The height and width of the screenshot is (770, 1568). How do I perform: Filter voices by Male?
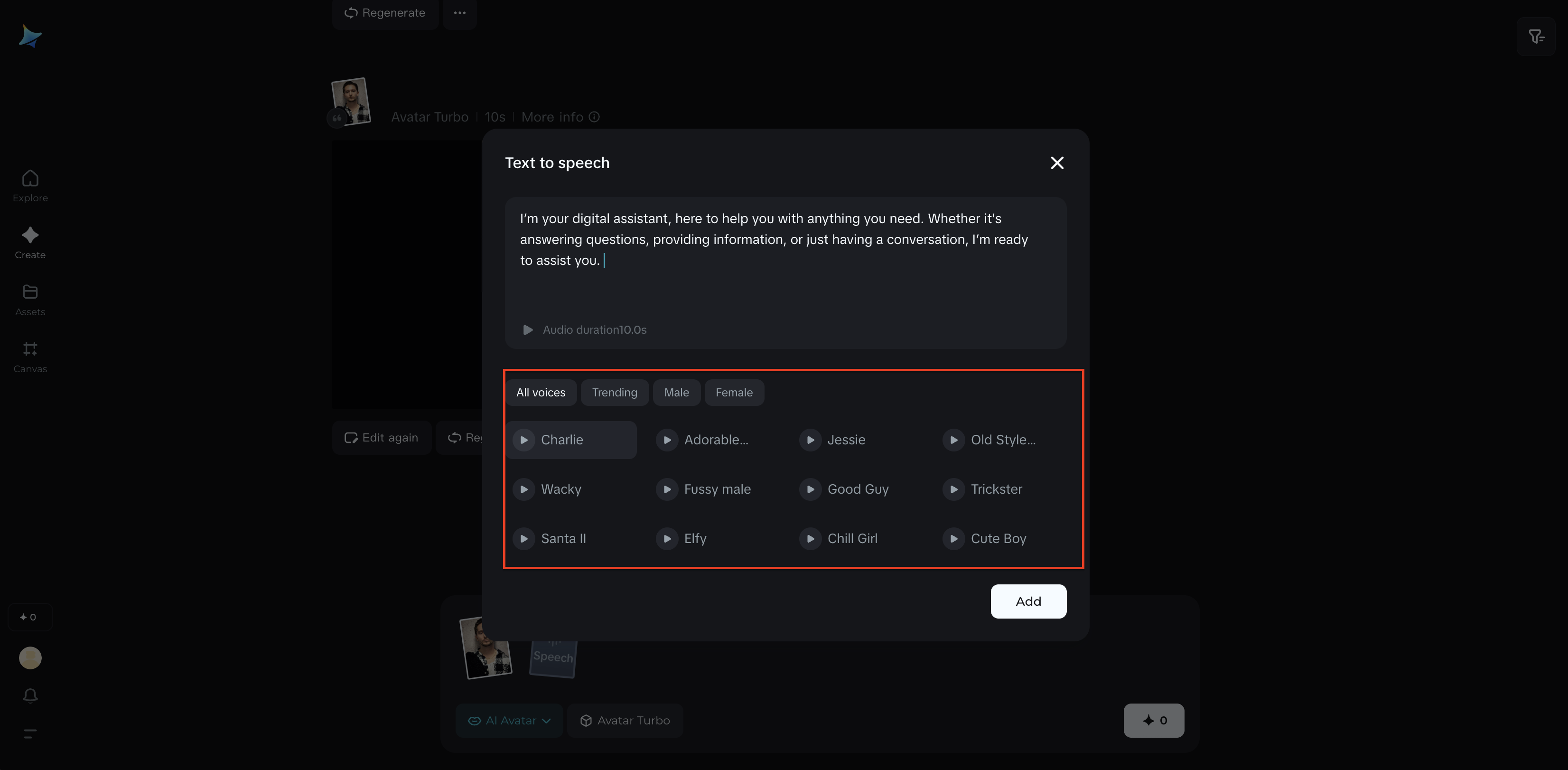click(676, 392)
